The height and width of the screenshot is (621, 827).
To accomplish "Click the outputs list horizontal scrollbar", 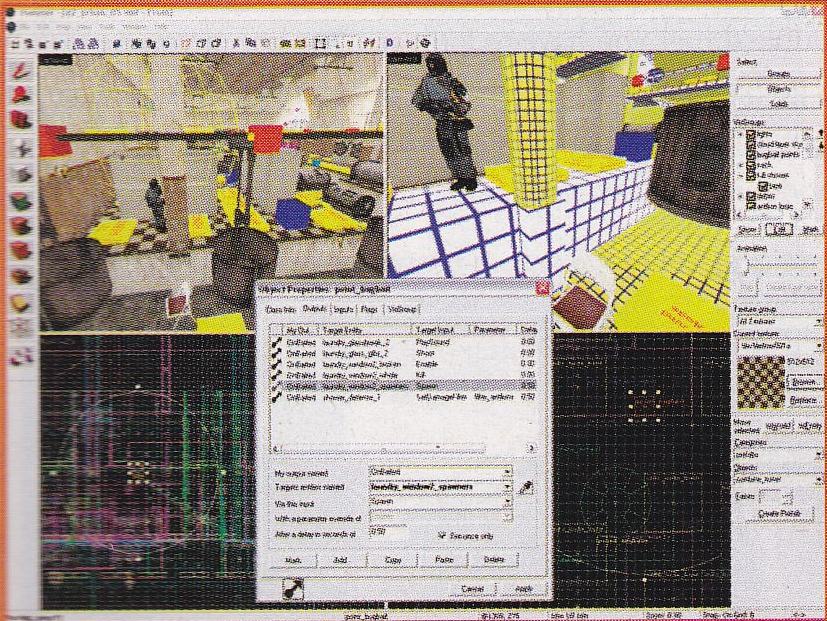I will [x=405, y=450].
